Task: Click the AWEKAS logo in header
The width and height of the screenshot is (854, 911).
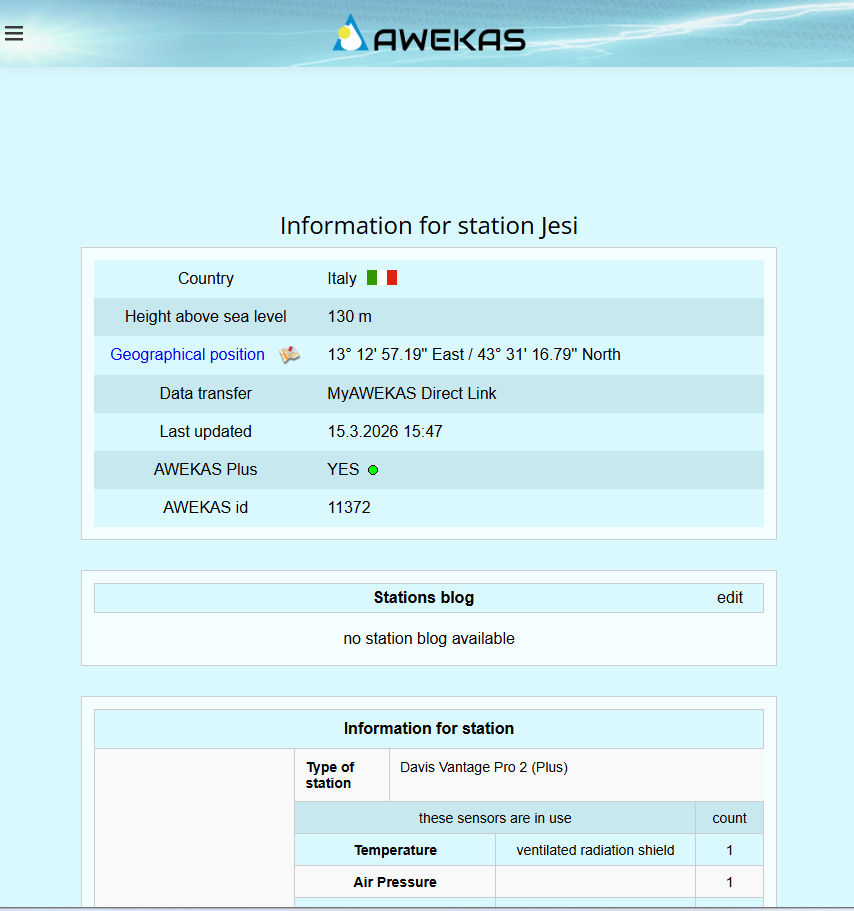Action: pyautogui.click(x=429, y=36)
